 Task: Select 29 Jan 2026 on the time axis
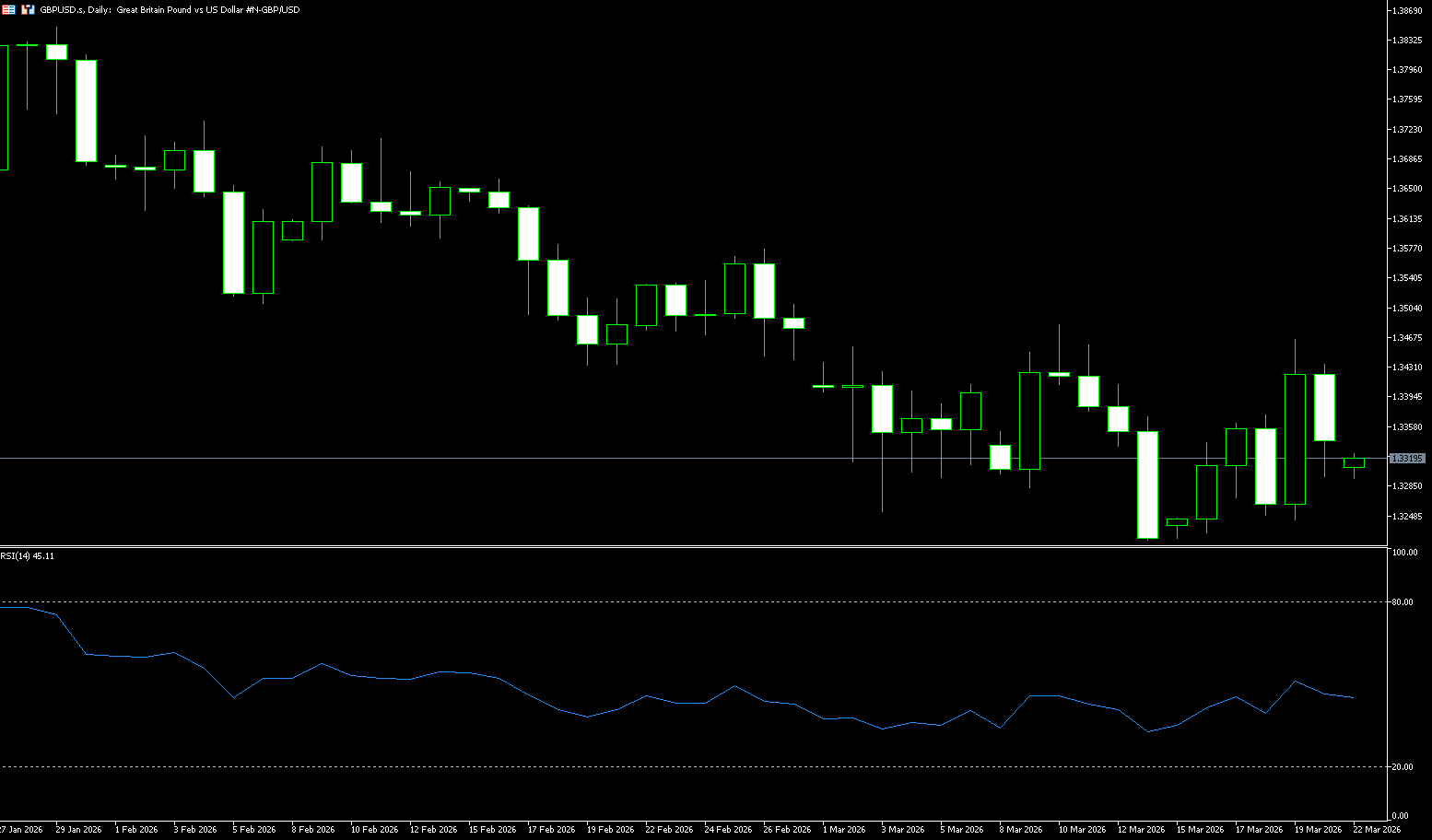click(78, 830)
